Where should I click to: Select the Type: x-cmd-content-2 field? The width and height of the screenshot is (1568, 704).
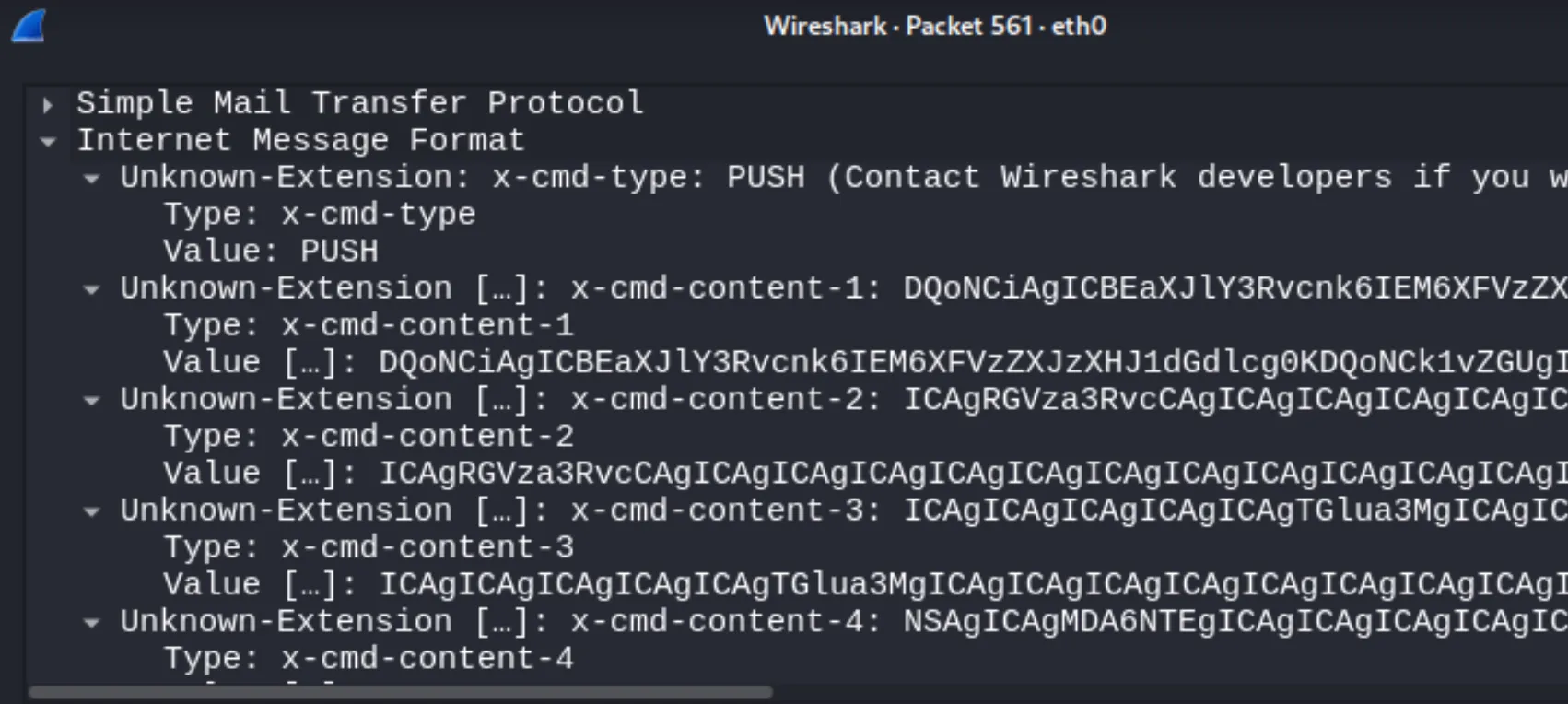(x=369, y=436)
